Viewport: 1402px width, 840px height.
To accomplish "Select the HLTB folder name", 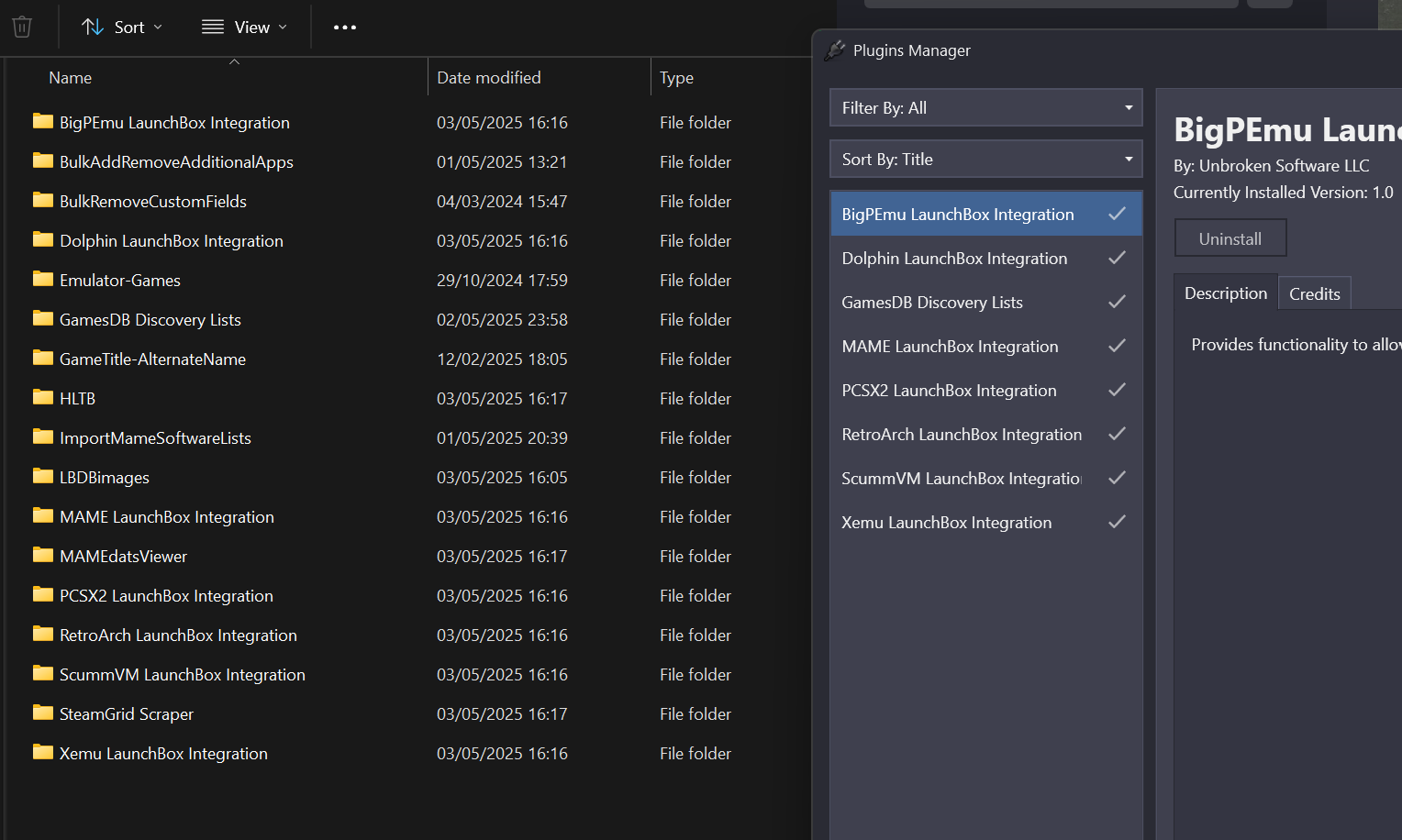I will click(77, 399).
